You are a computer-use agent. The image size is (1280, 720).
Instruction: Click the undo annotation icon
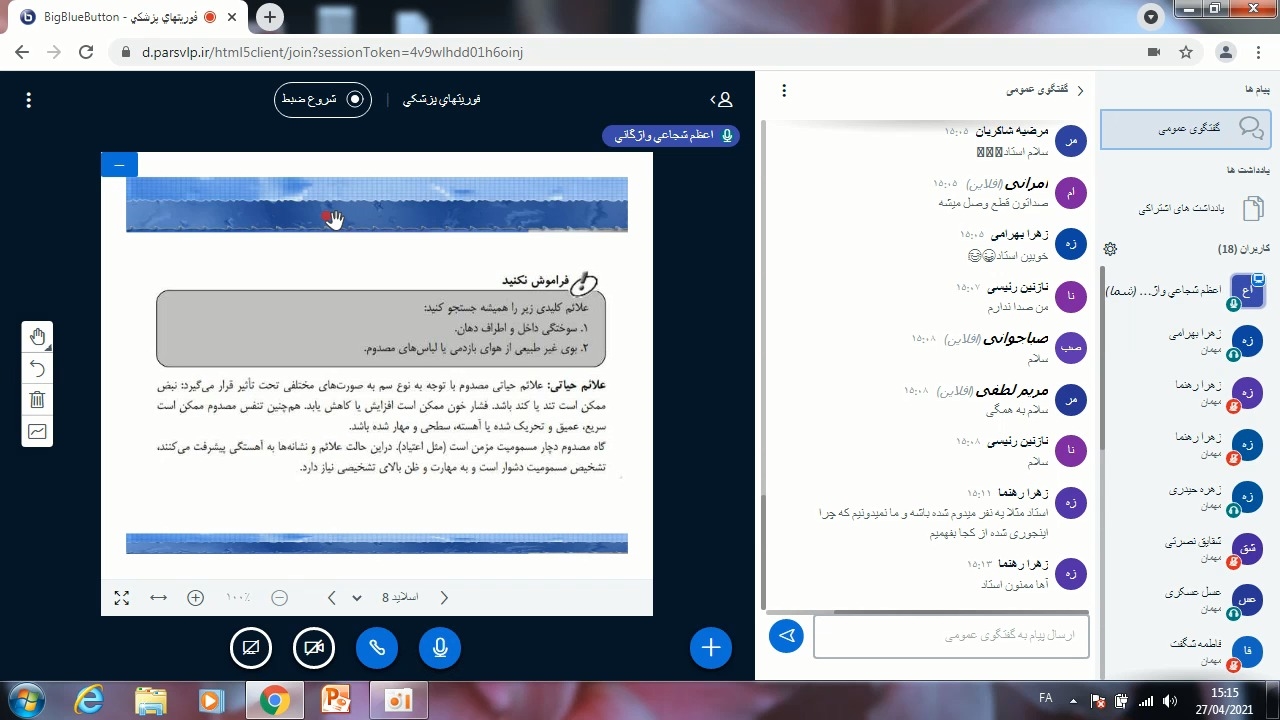point(37,368)
